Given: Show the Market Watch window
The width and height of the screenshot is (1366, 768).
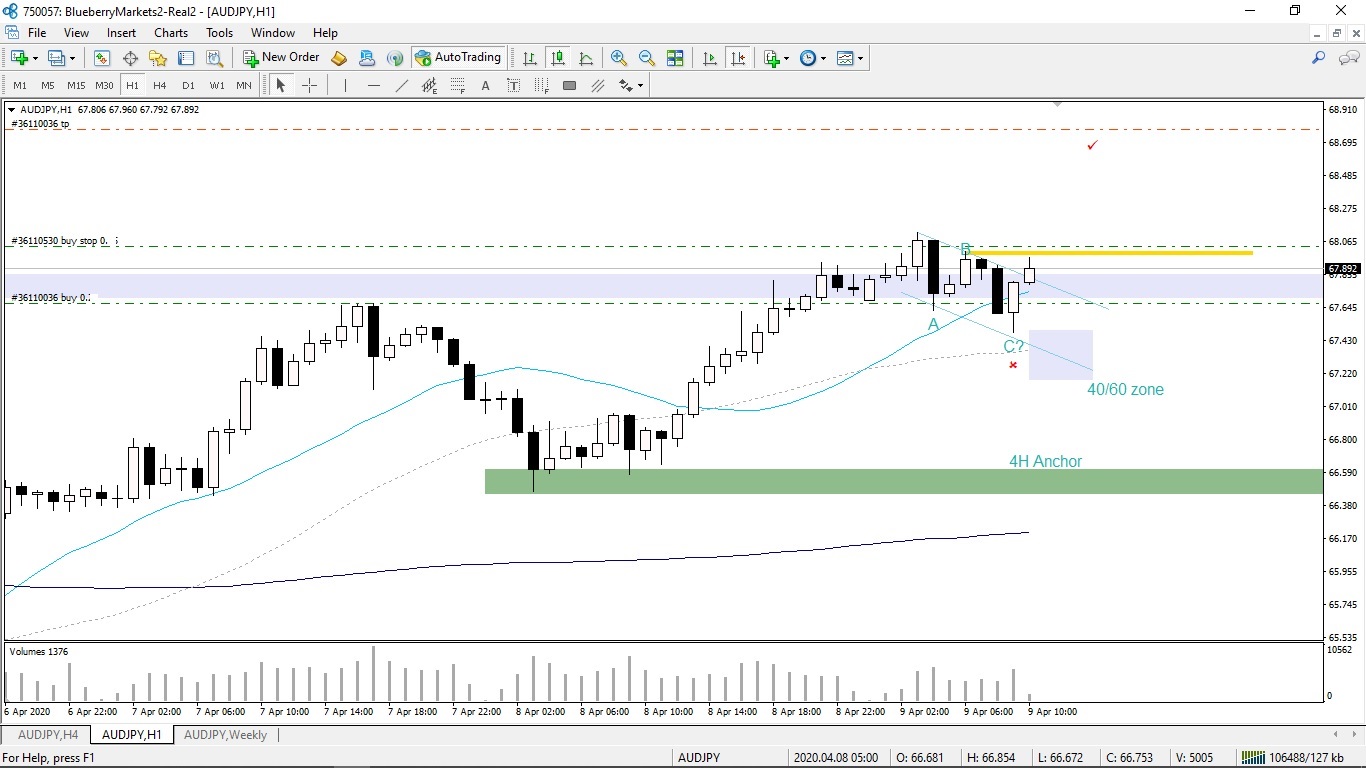Looking at the screenshot, I should pos(102,58).
